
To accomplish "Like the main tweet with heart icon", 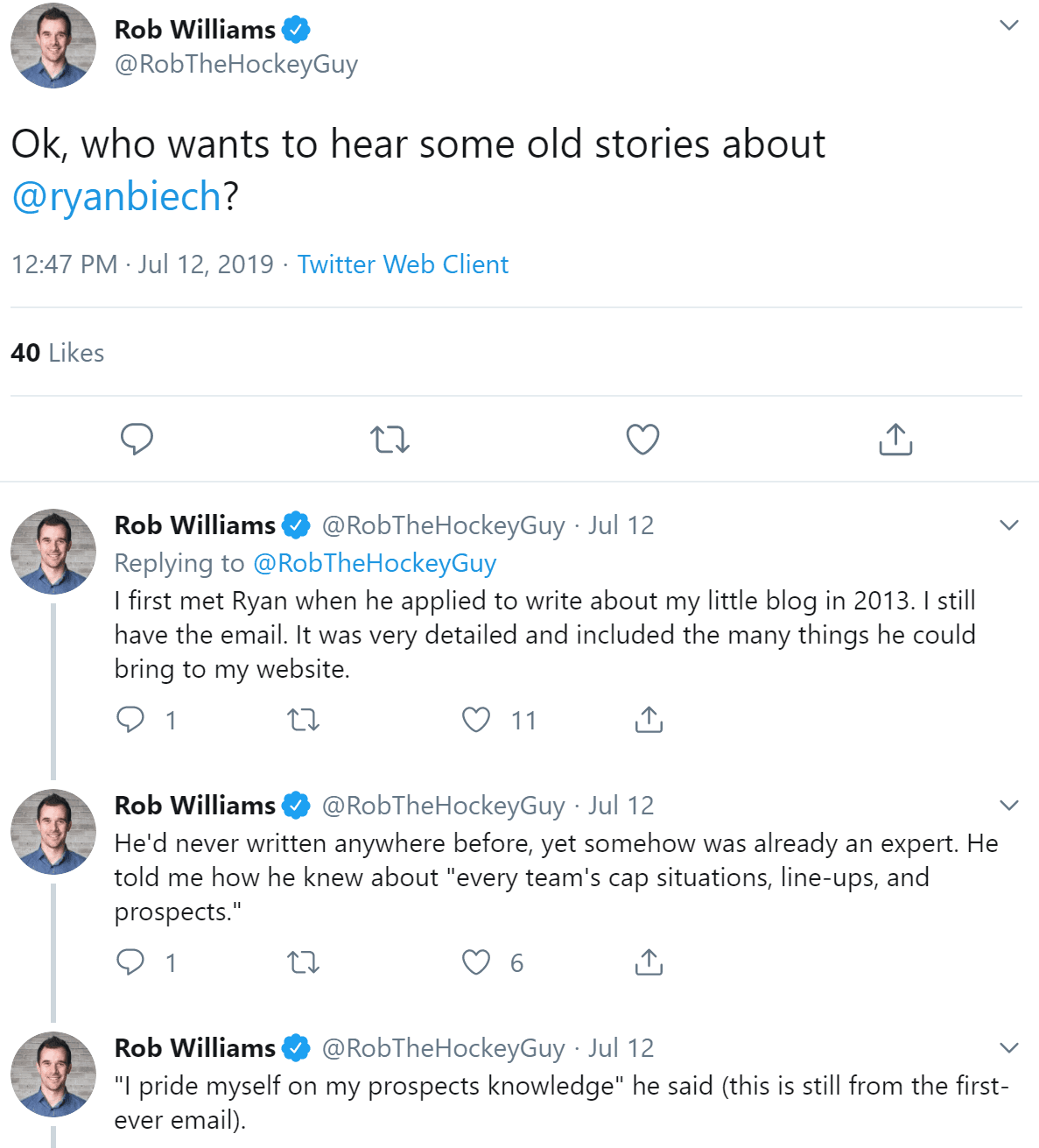I will [x=642, y=439].
